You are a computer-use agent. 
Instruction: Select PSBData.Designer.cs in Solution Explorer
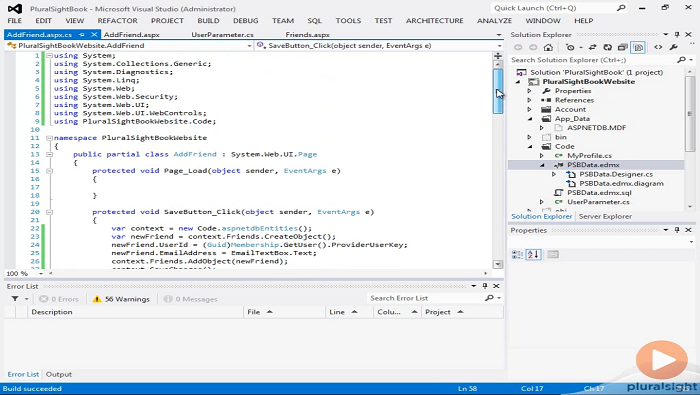click(616, 174)
